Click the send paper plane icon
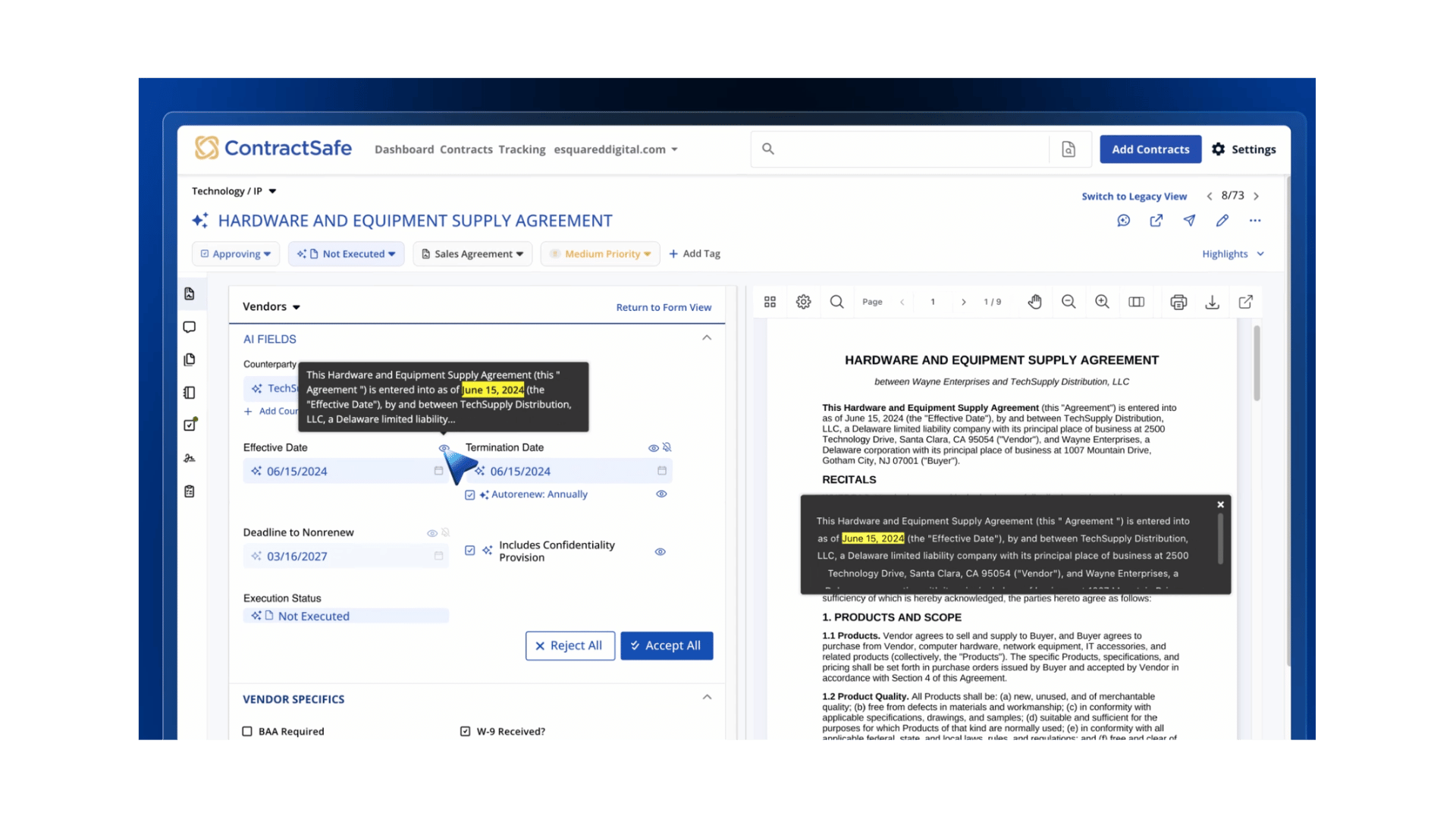 pos(1189,221)
